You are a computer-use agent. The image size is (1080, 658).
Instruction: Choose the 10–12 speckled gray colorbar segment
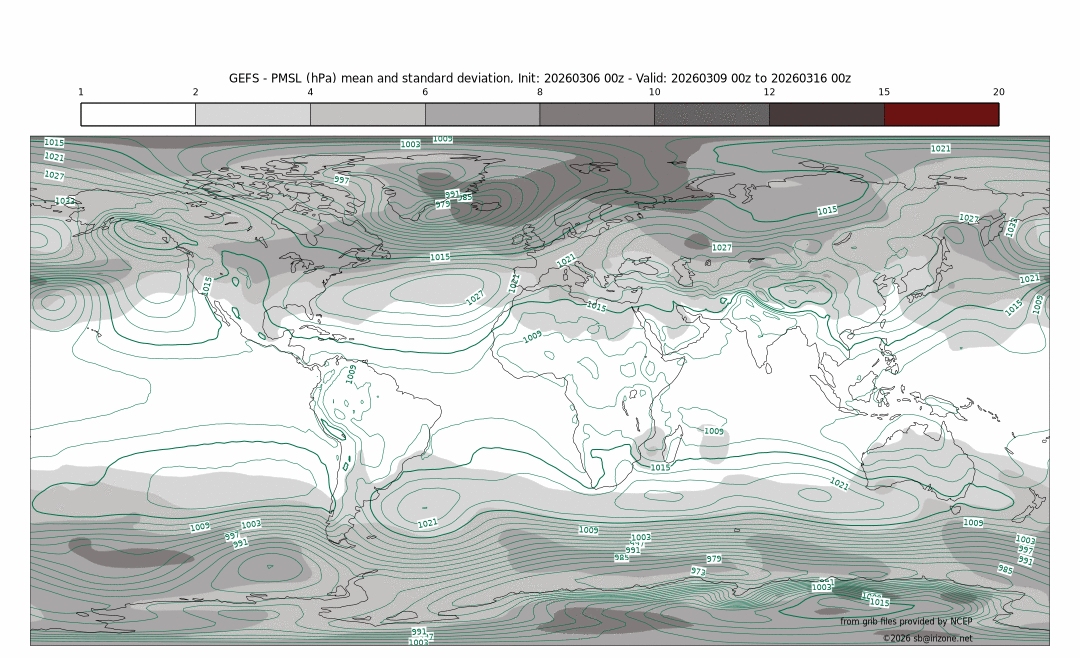tap(712, 114)
